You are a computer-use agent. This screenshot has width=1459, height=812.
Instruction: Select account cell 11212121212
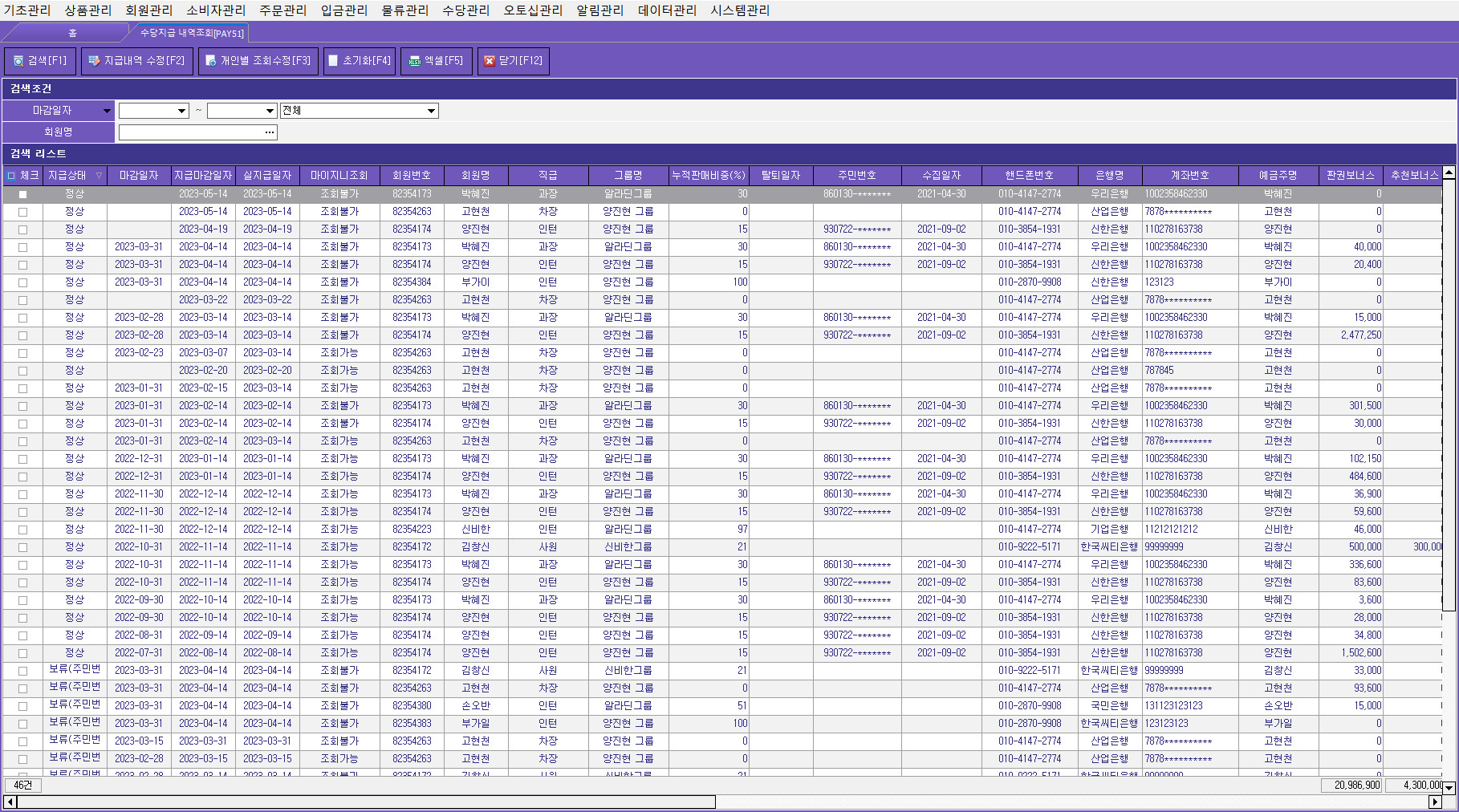pos(1190,530)
